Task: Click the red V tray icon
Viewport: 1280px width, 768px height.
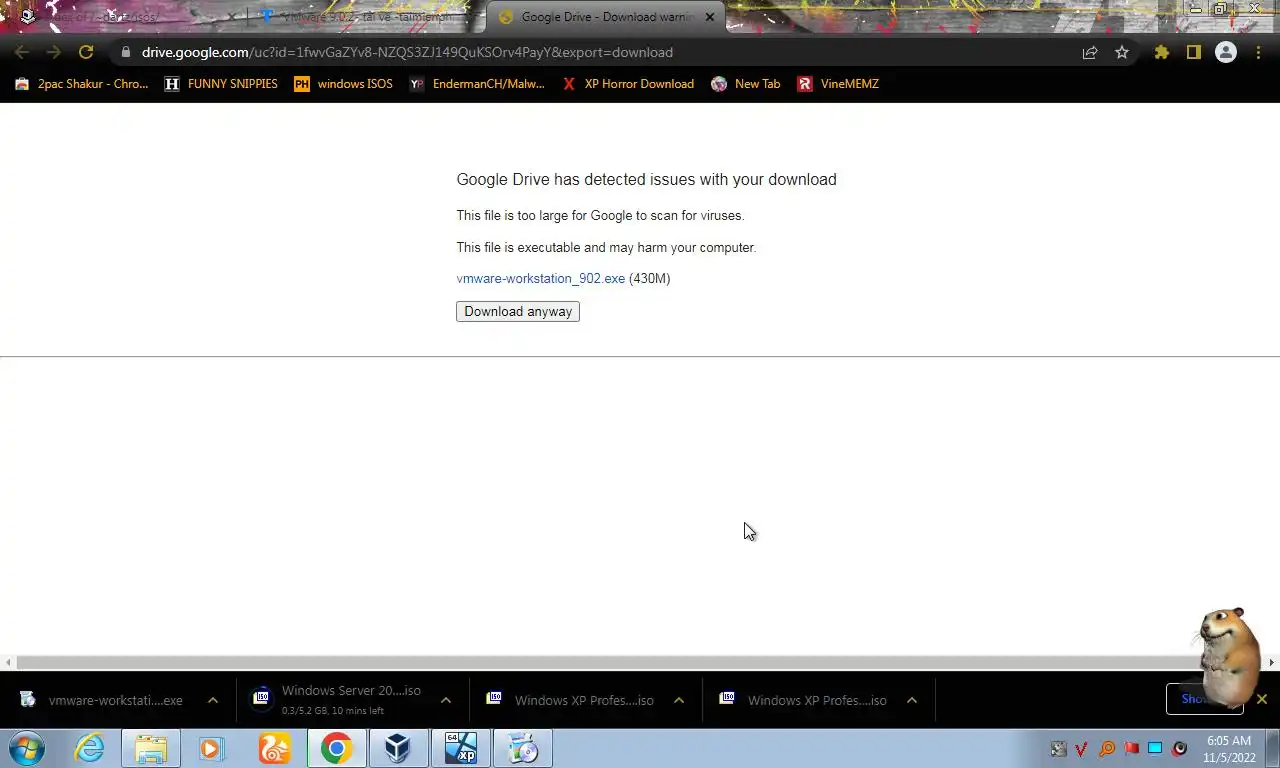Action: pyautogui.click(x=1082, y=748)
